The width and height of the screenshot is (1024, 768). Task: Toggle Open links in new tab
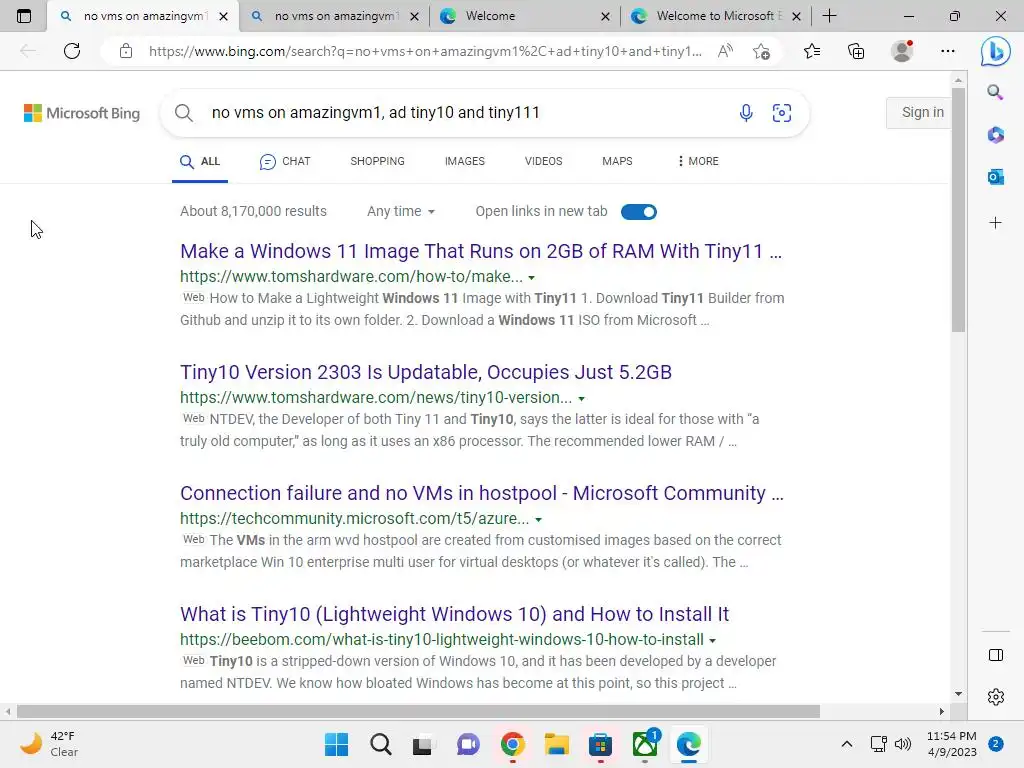coord(639,212)
